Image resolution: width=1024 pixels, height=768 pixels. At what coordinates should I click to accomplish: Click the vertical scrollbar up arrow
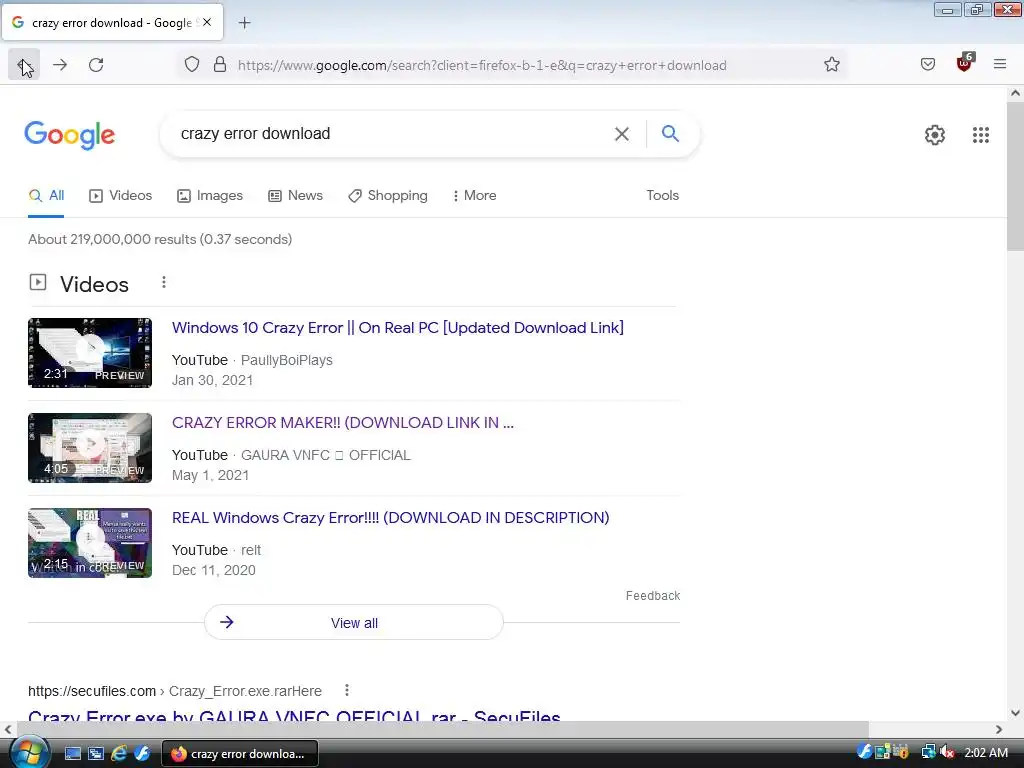pos(1015,93)
